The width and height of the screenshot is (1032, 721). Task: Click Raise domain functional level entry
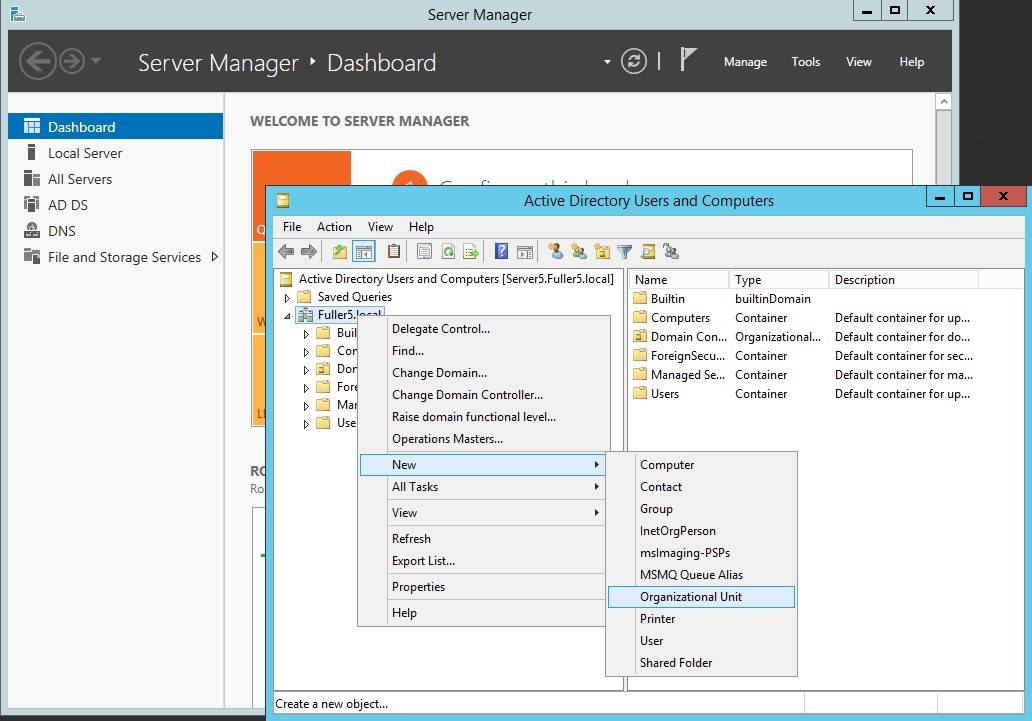click(x=483, y=417)
